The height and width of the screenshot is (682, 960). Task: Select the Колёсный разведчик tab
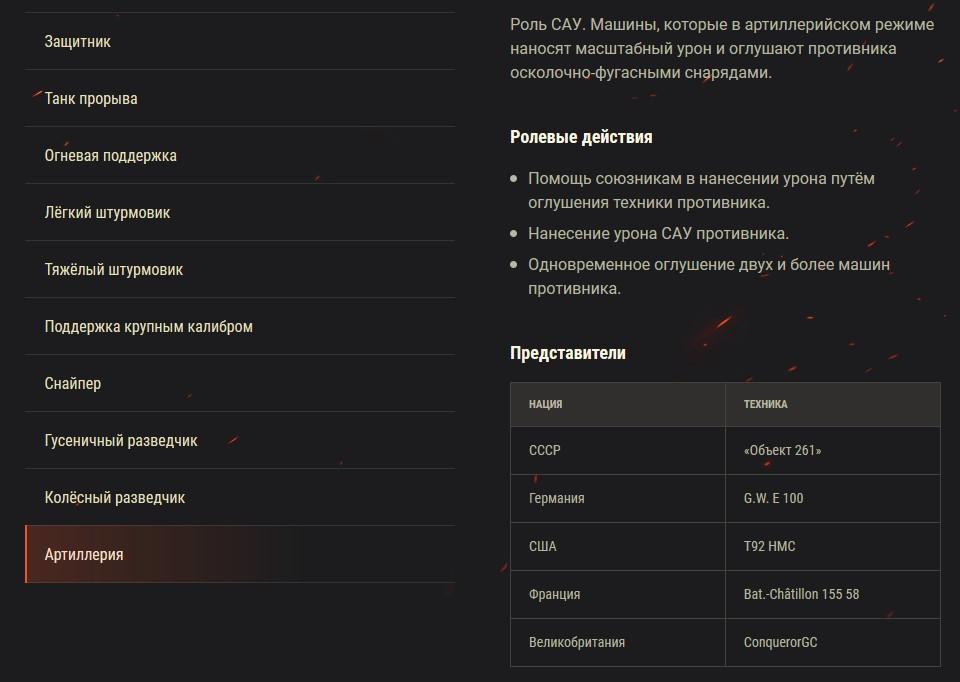click(114, 498)
